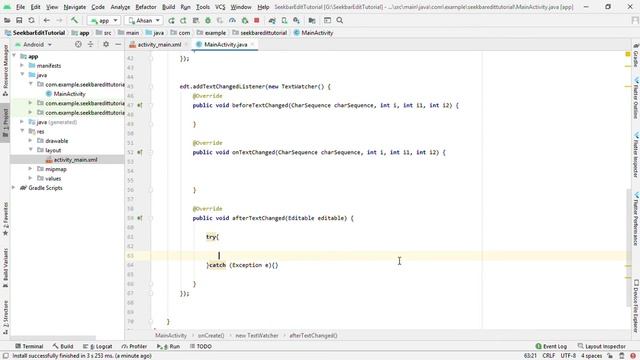Toggle the Build Variants tool window
This screenshot has height=360, width=640.
5,267
